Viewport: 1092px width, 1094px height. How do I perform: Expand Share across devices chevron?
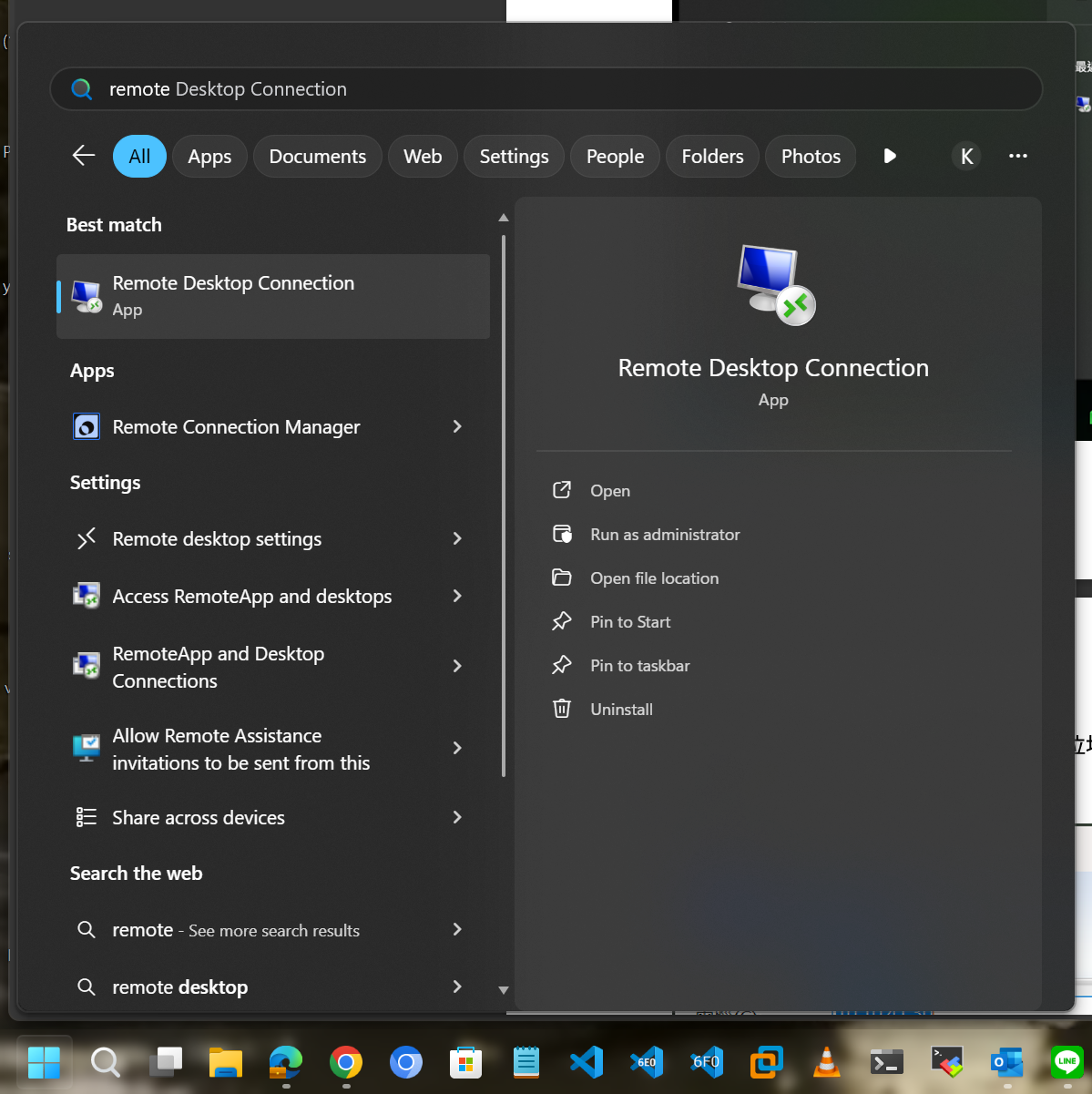point(457,818)
